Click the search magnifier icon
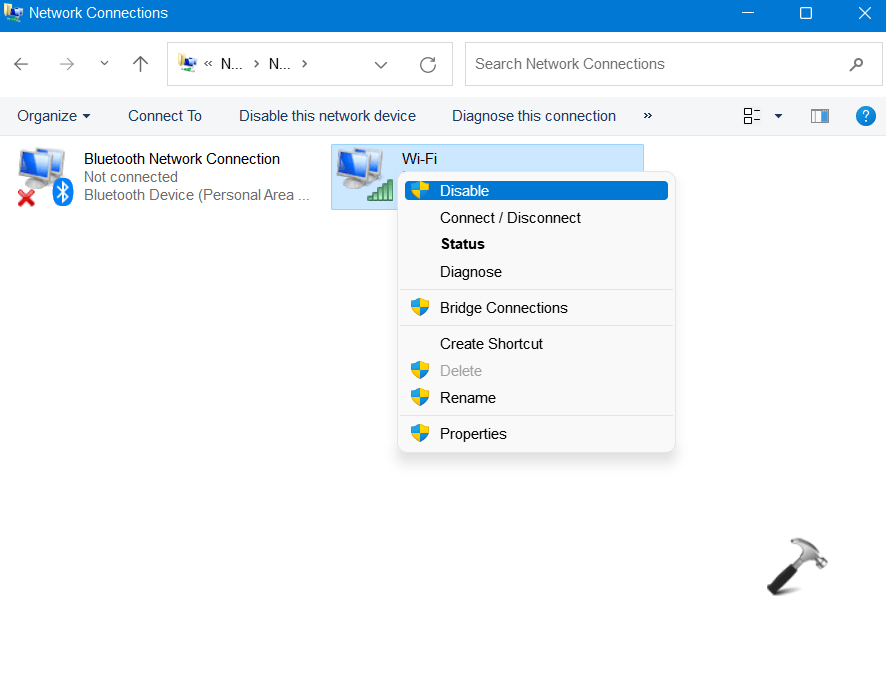The height and width of the screenshot is (696, 886). pyautogui.click(x=856, y=64)
